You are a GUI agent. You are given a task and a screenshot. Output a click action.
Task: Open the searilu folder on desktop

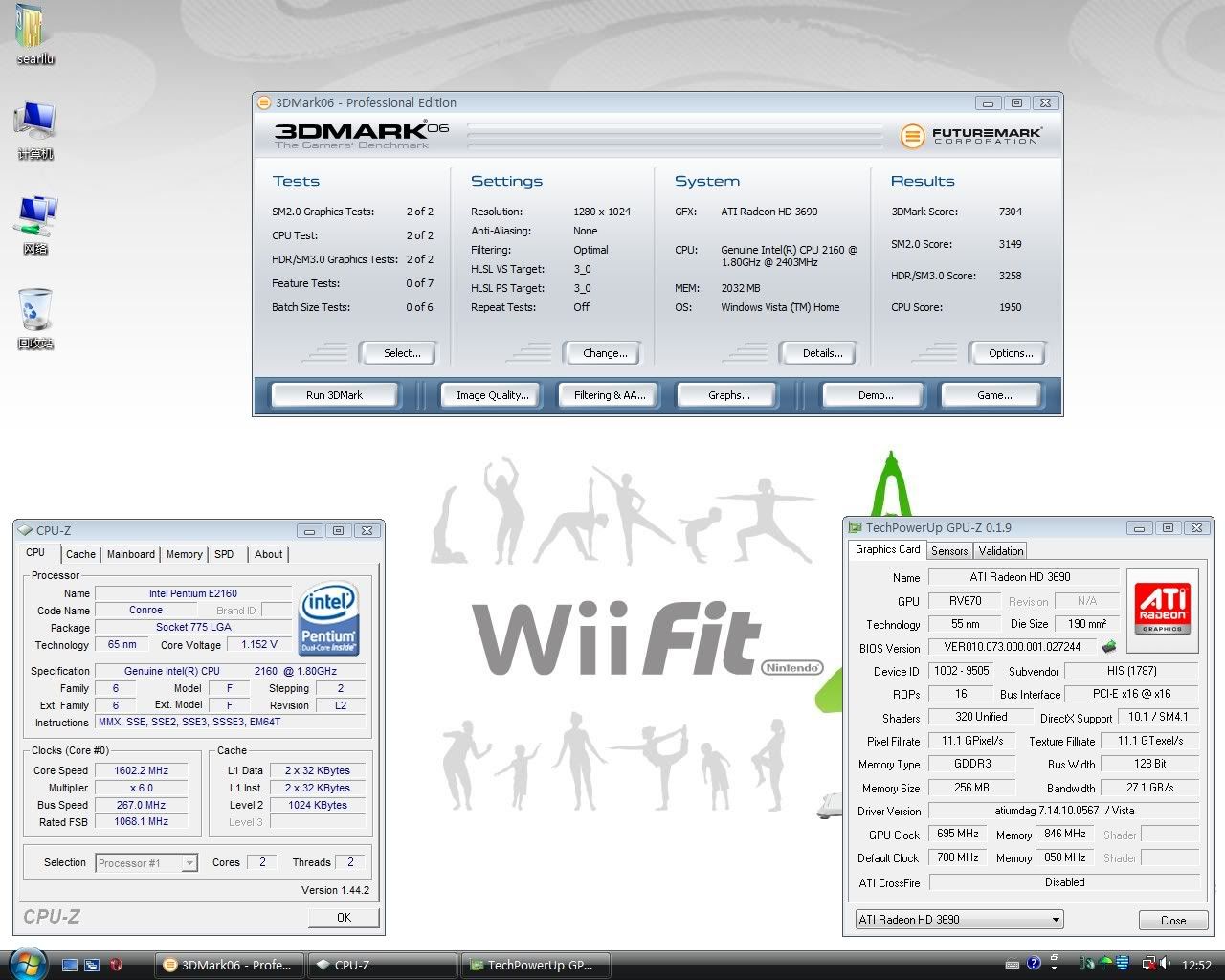click(x=34, y=35)
